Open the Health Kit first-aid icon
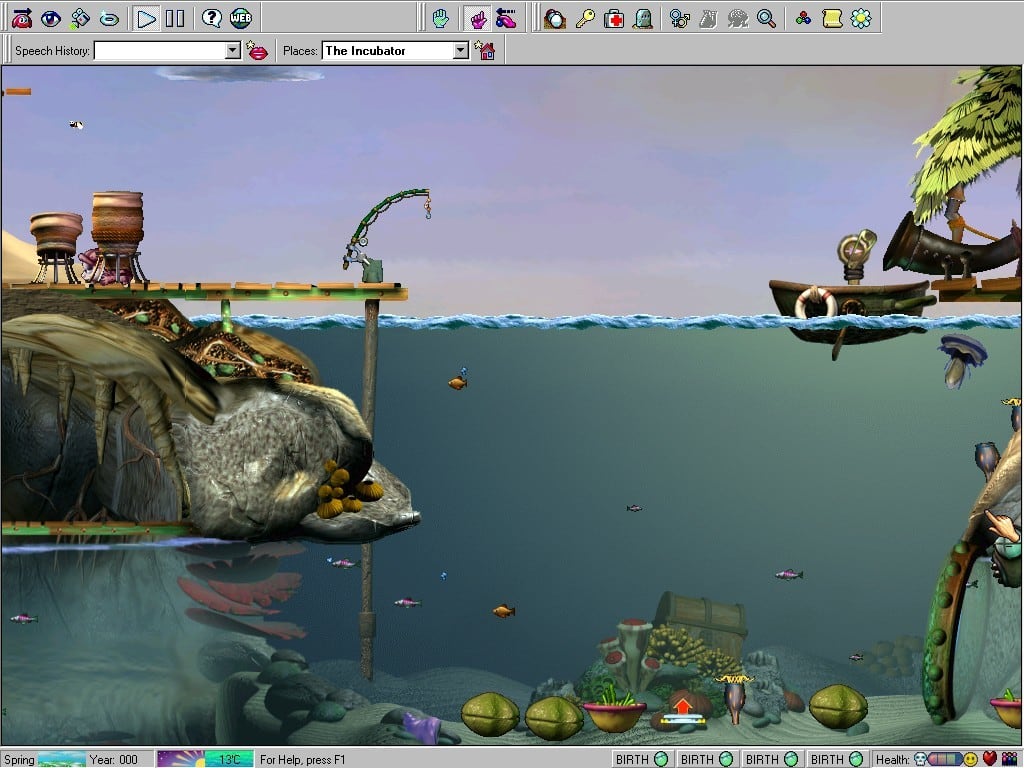Viewport: 1024px width, 768px height. point(614,18)
